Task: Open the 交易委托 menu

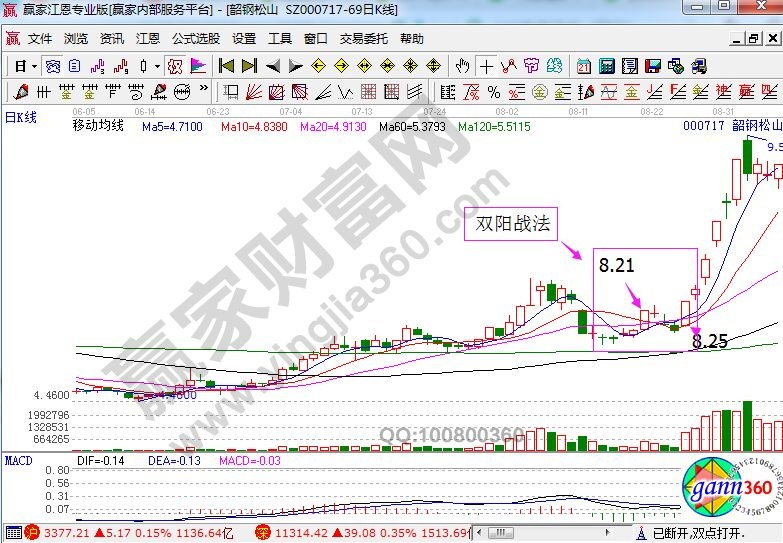Action: click(x=364, y=39)
